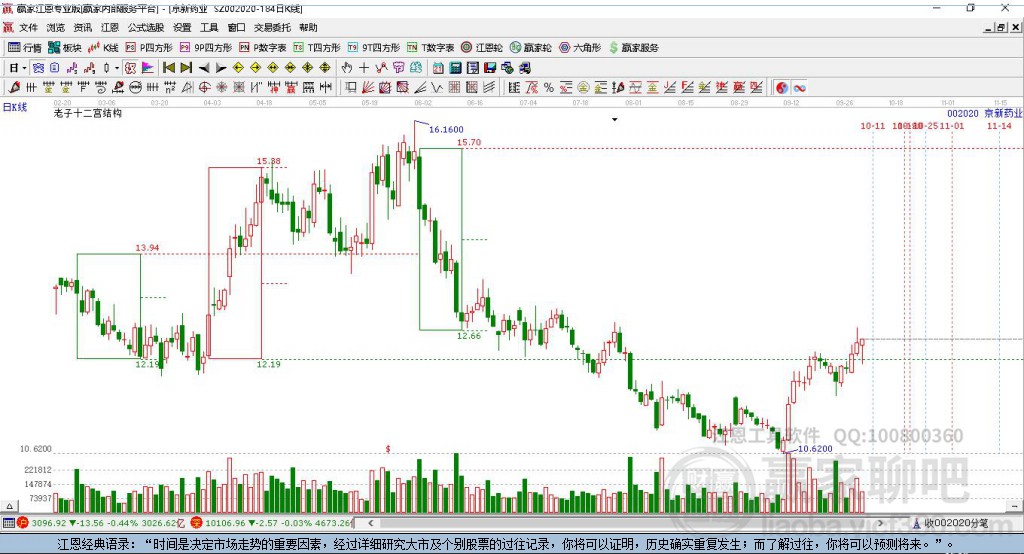Open the calculator icon in toolbar
Image resolution: width=1024 pixels, height=554 pixels.
pyautogui.click(x=456, y=68)
